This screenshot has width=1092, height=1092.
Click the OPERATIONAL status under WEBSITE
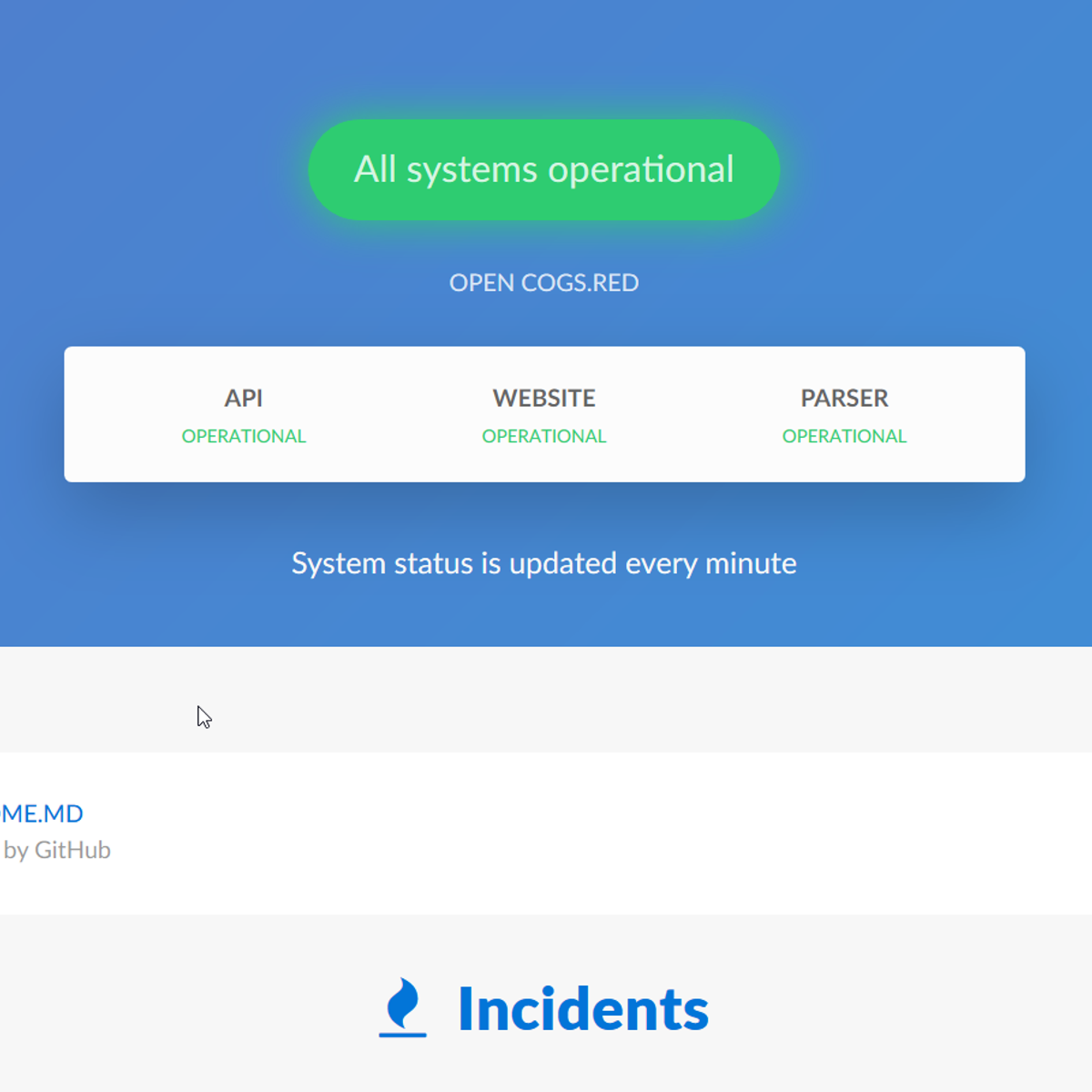543,437
